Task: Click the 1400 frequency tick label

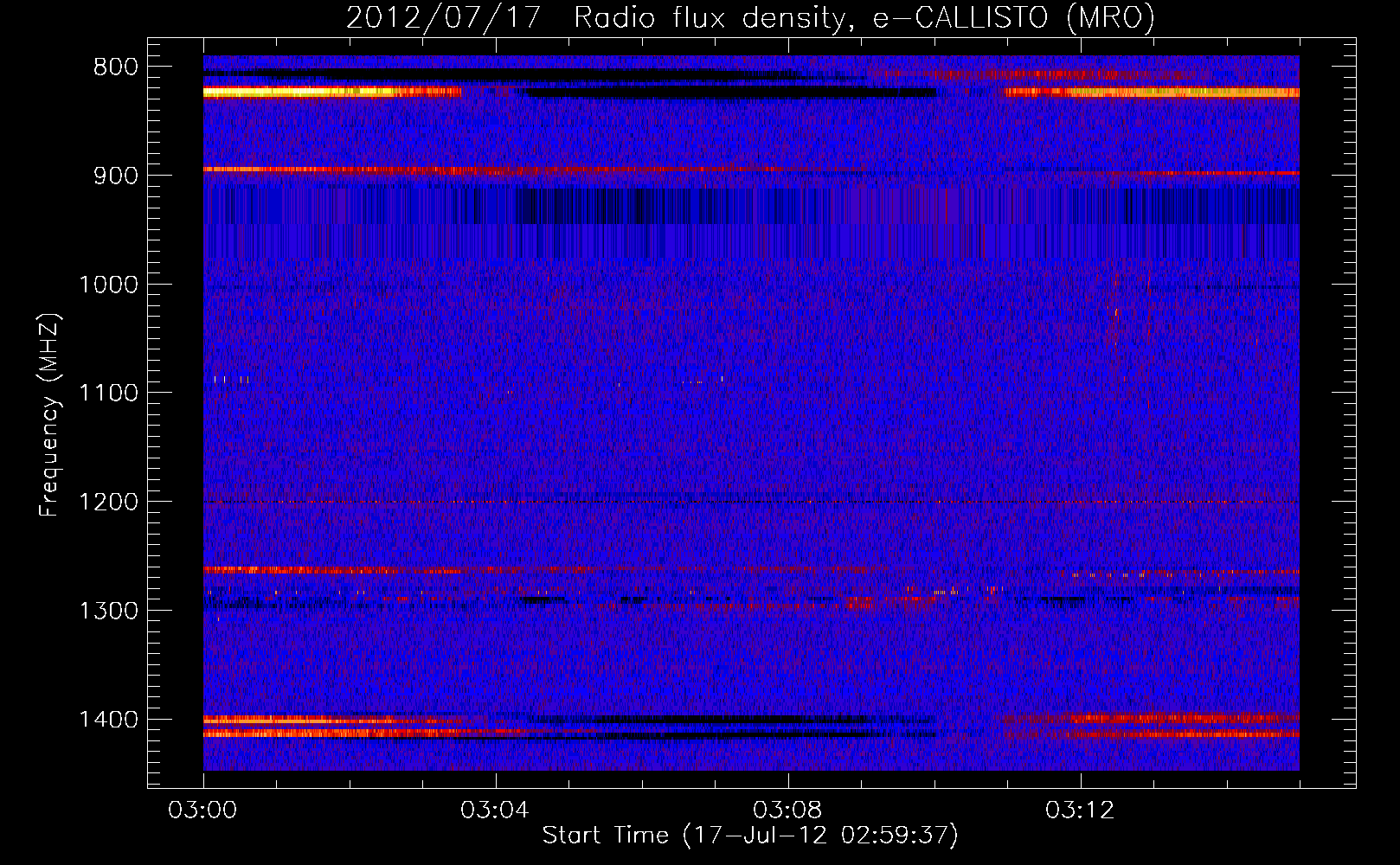Action: (108, 720)
